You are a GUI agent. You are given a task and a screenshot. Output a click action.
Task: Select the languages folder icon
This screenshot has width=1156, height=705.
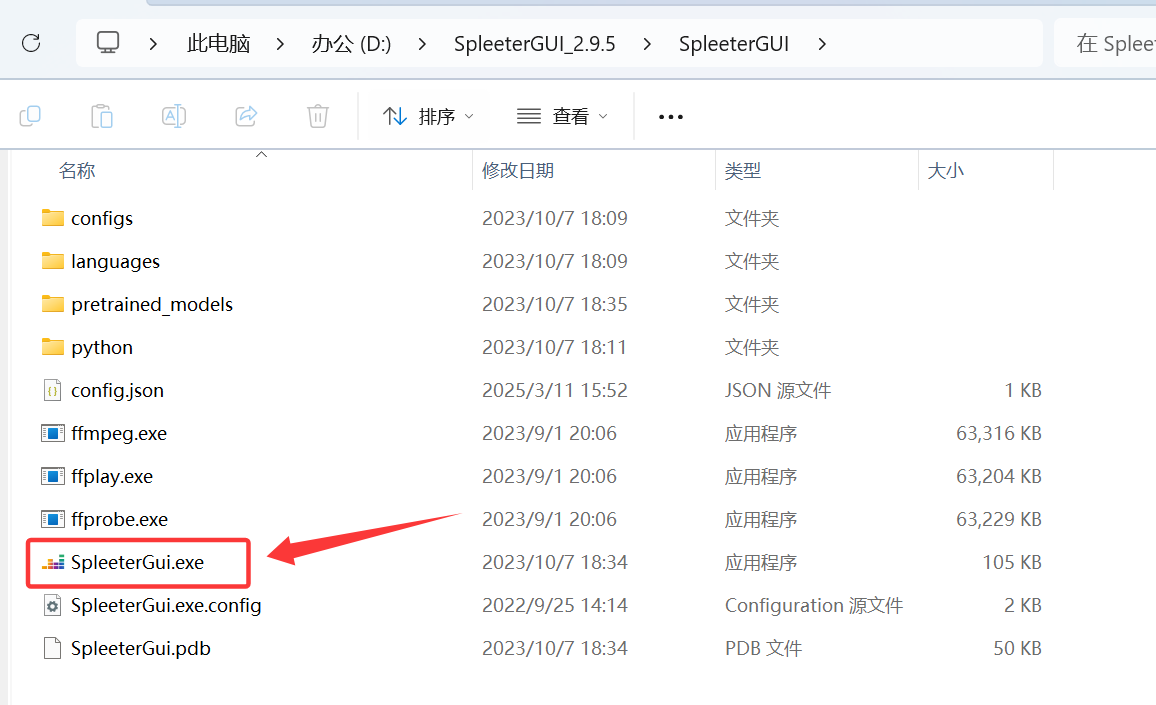[52, 261]
